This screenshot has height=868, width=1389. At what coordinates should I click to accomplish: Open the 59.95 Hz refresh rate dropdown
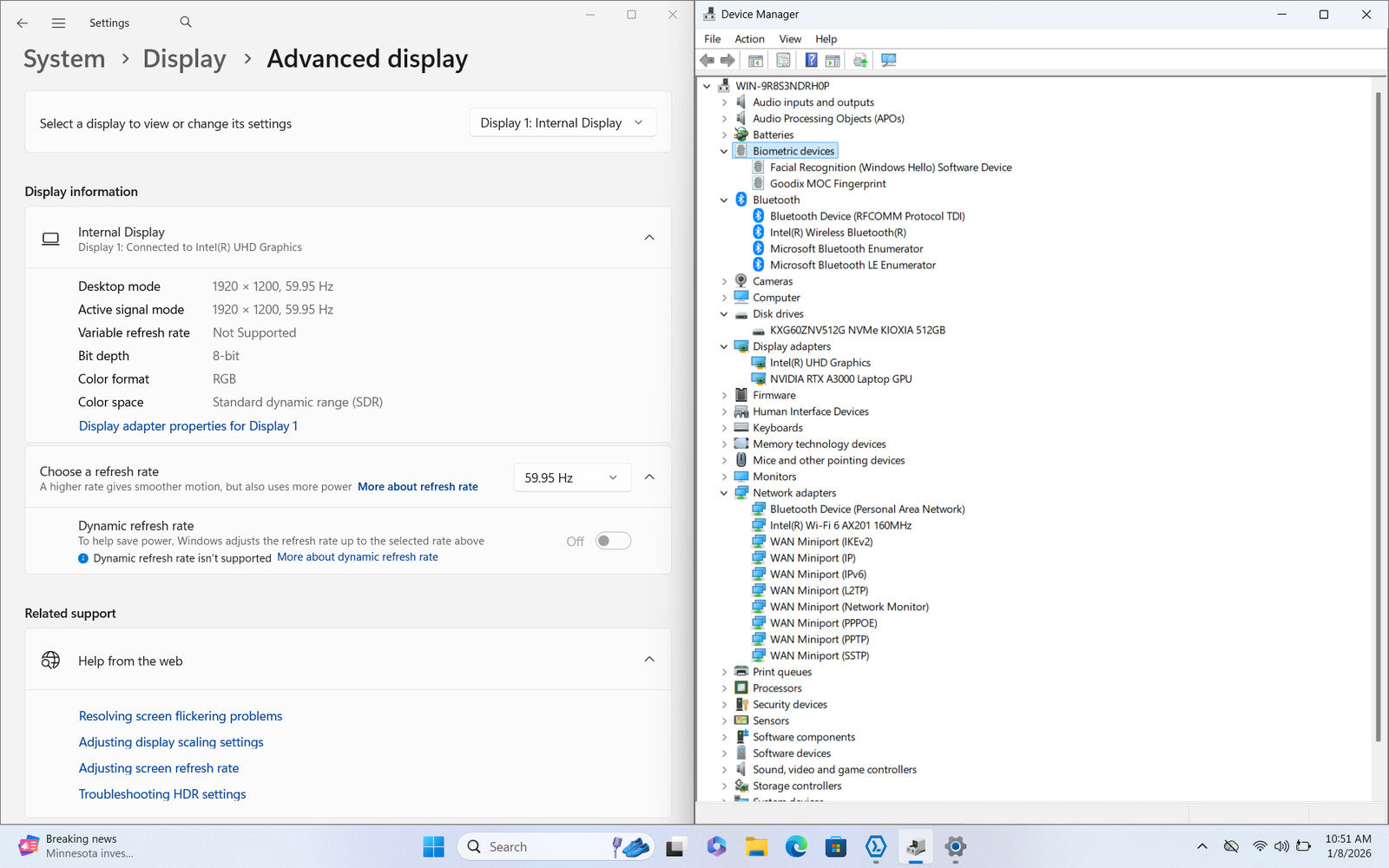click(x=571, y=477)
